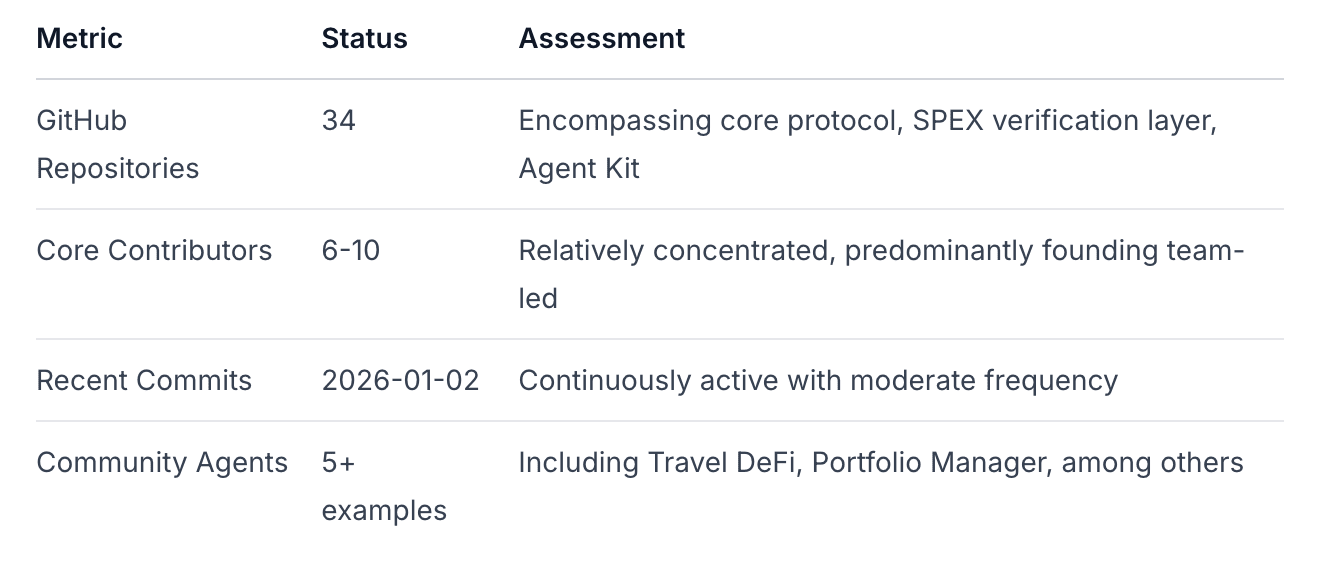This screenshot has height=564, width=1326.
Task: Select the Recent Commits metric cell
Action: point(144,380)
